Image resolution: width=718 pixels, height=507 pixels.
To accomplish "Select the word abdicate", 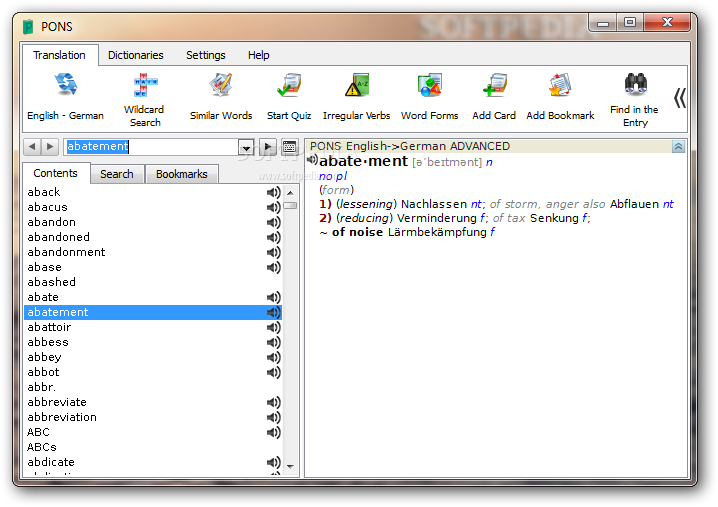I will click(x=51, y=462).
